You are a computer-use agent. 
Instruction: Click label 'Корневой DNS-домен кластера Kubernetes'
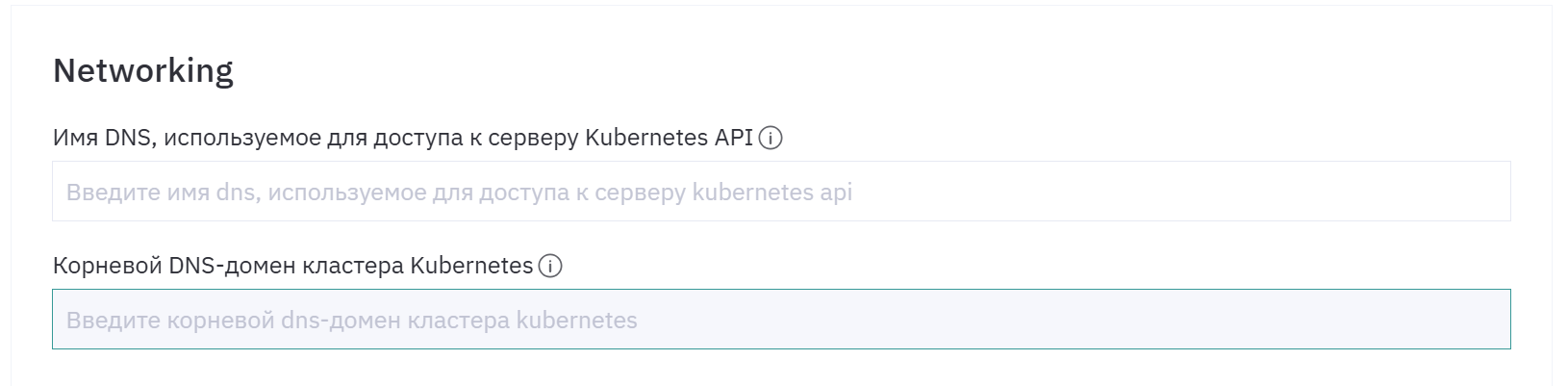click(293, 266)
